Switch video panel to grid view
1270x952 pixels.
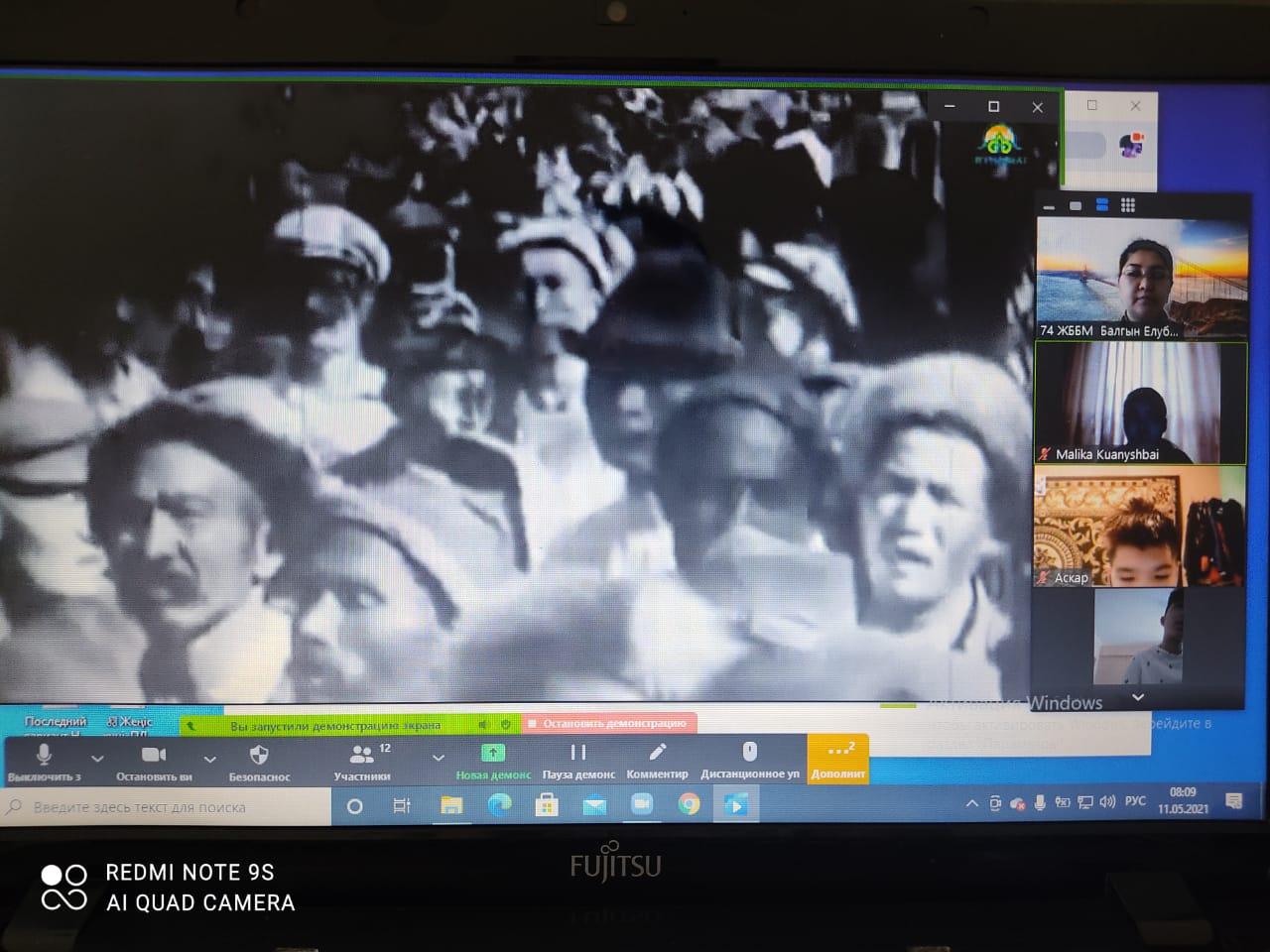tap(1128, 205)
